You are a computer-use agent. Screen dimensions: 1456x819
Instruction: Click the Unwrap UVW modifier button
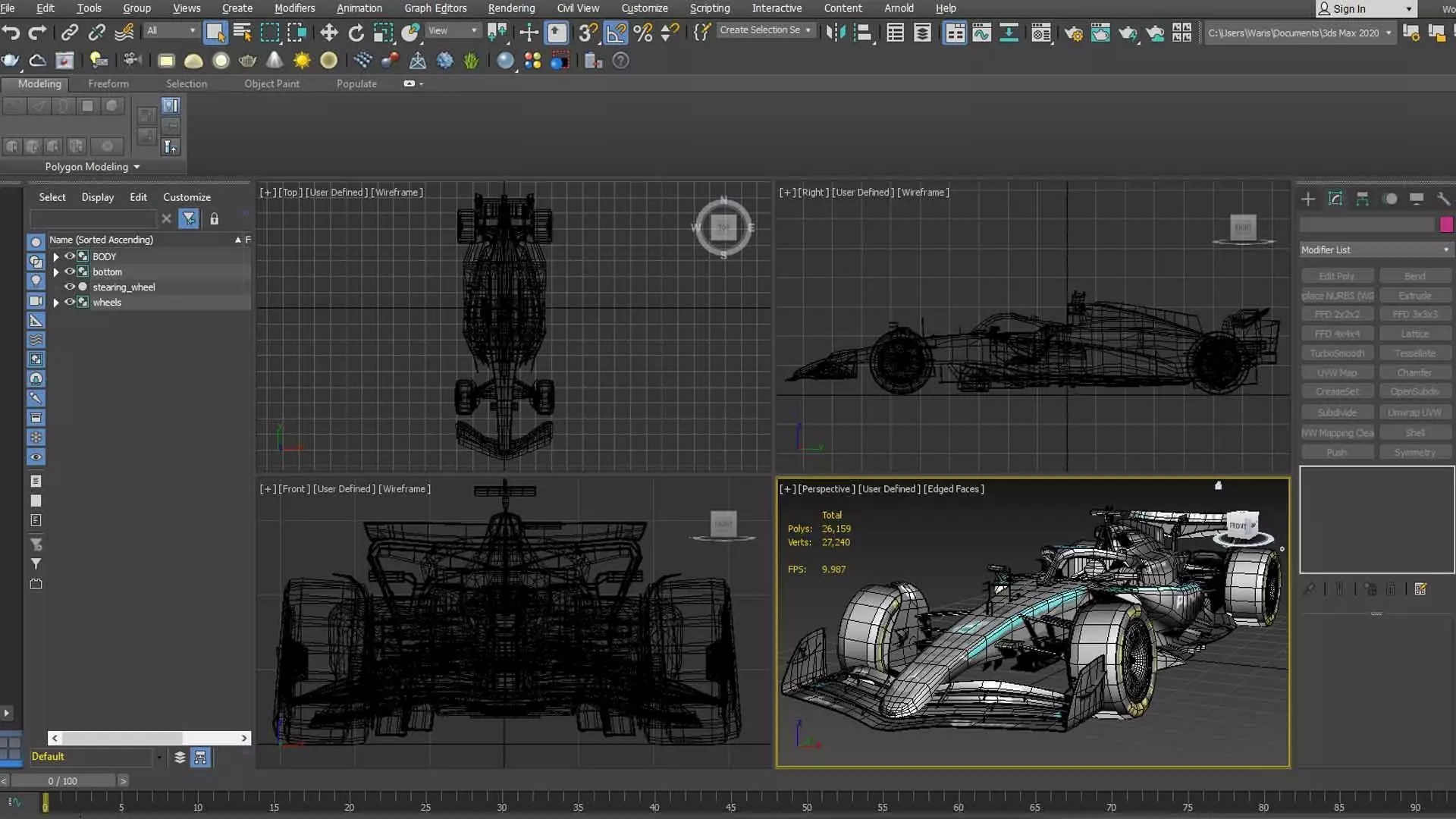[x=1415, y=413]
